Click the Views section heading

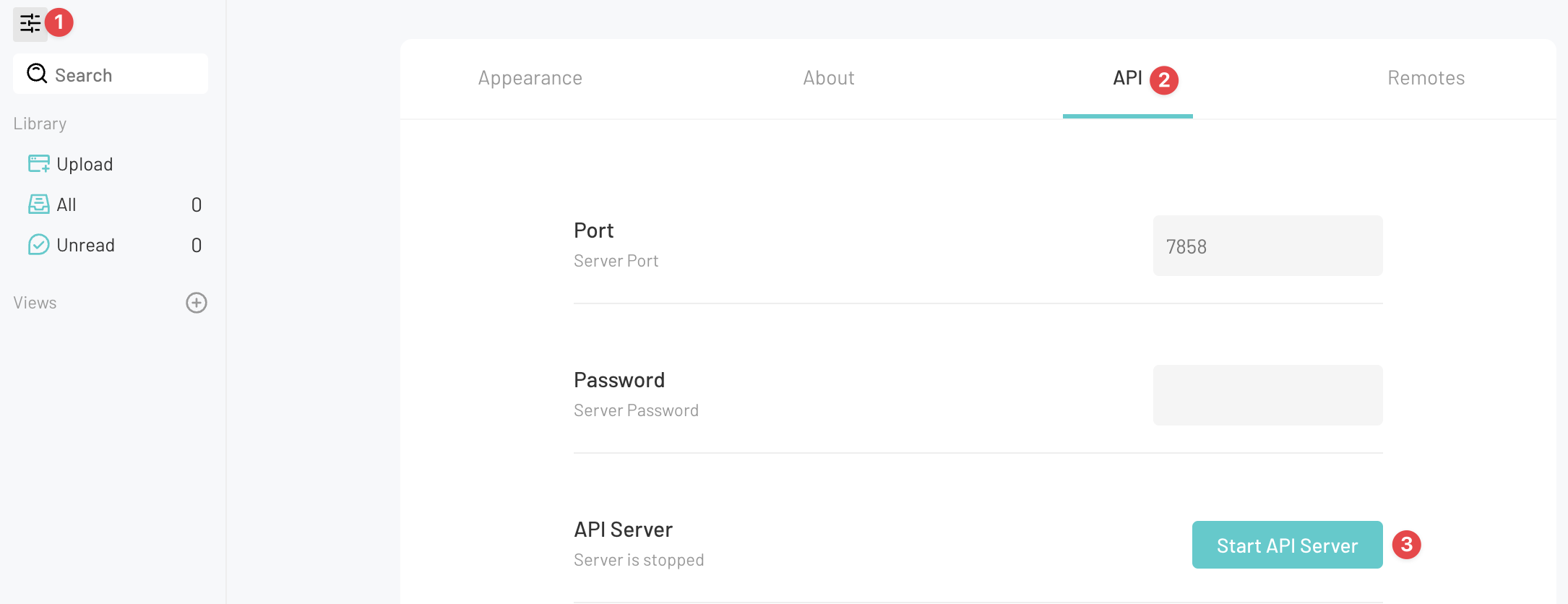[x=35, y=303]
